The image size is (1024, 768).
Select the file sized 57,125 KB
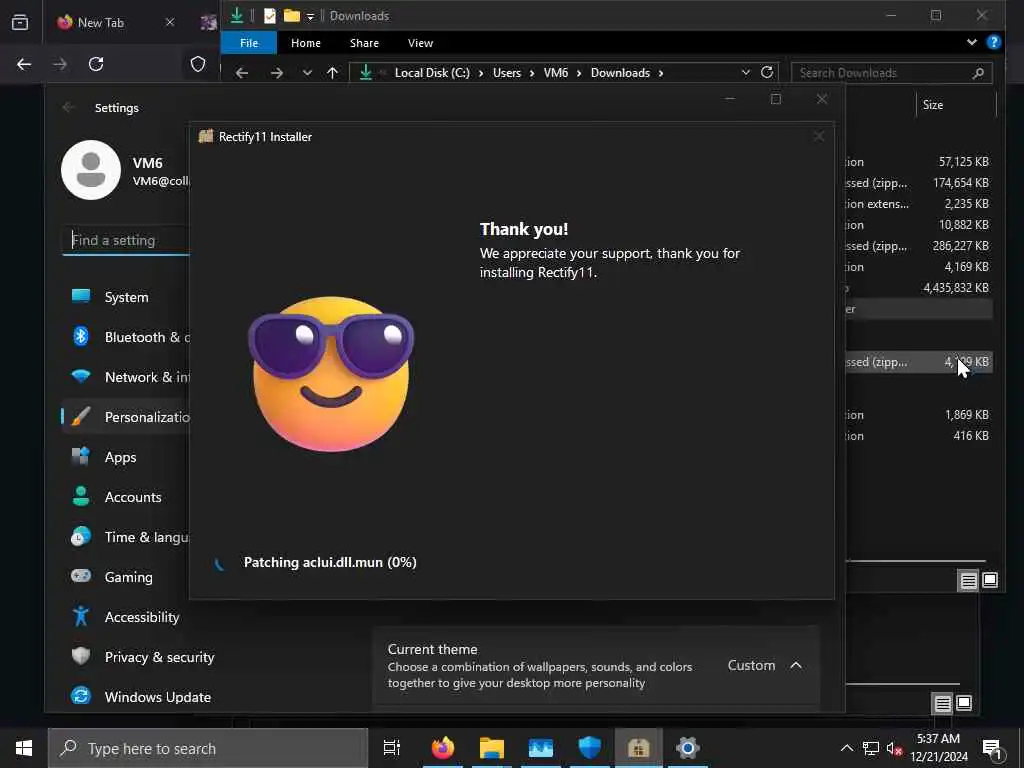918,161
